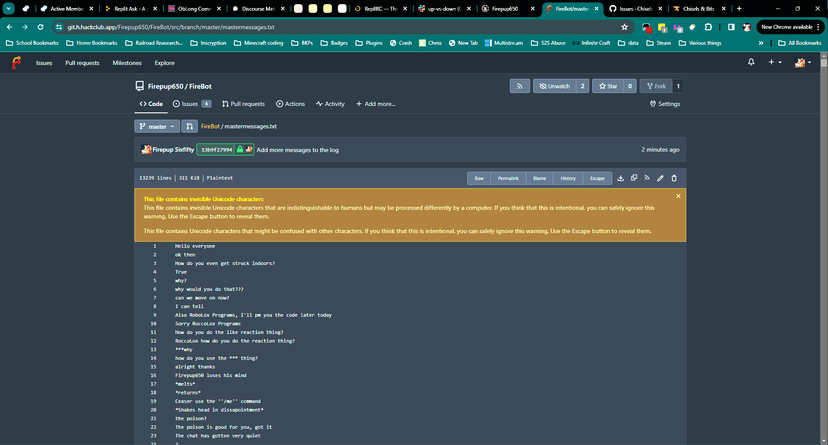Edit the file with the pencil icon
This screenshot has height=445, width=828.
click(x=660, y=178)
